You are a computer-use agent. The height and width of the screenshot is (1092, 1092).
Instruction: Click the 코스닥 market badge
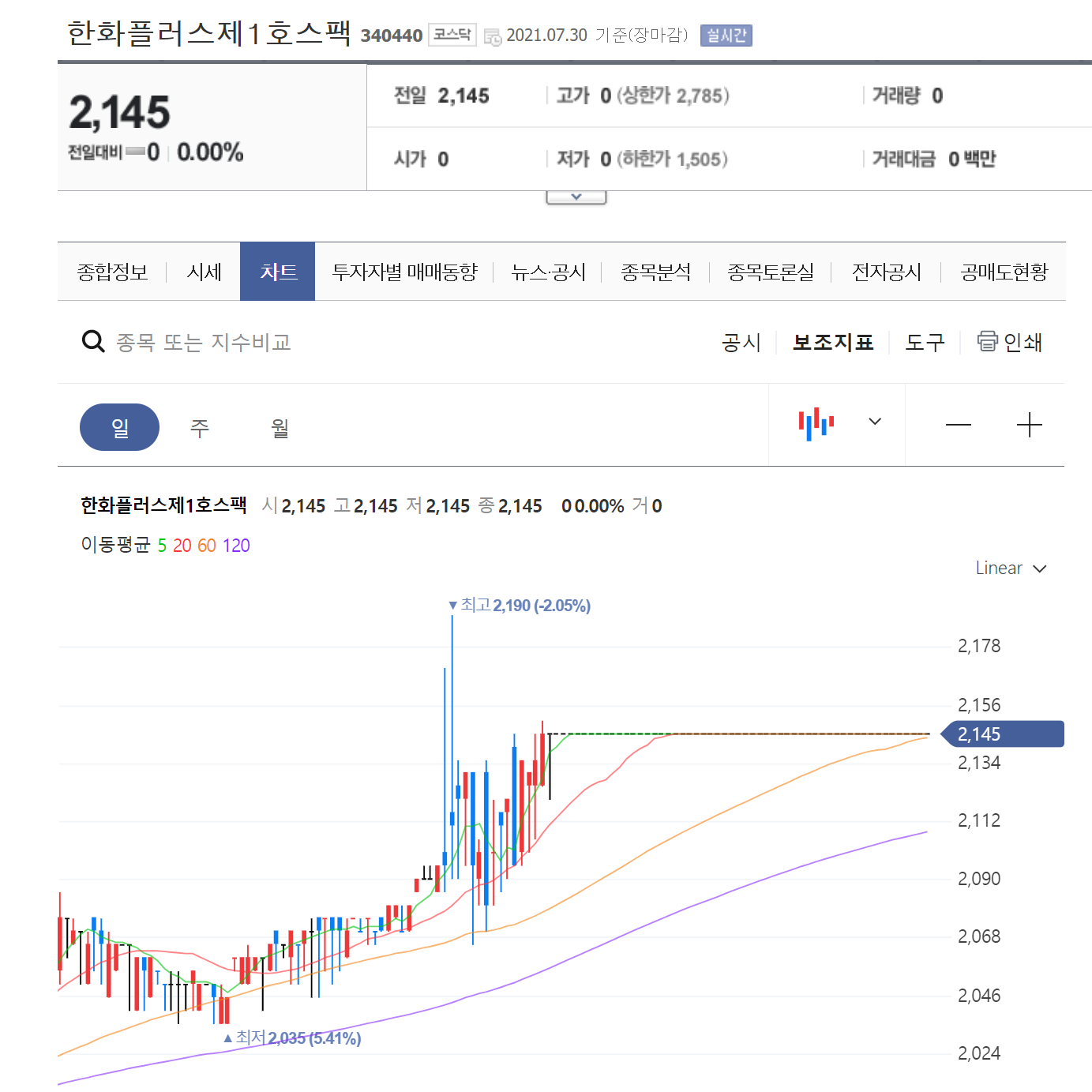(452, 35)
